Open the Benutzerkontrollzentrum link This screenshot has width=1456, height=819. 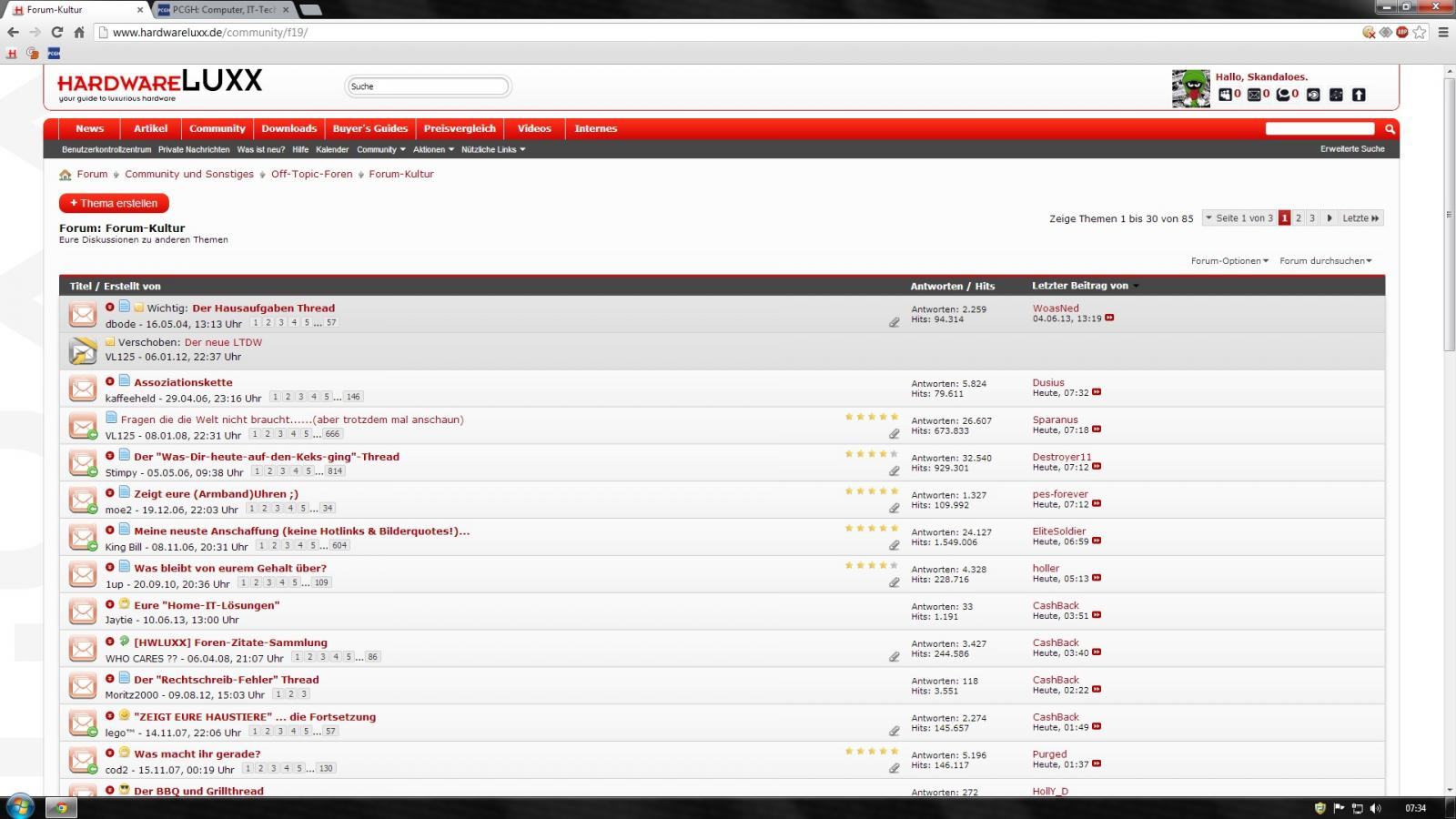[106, 149]
